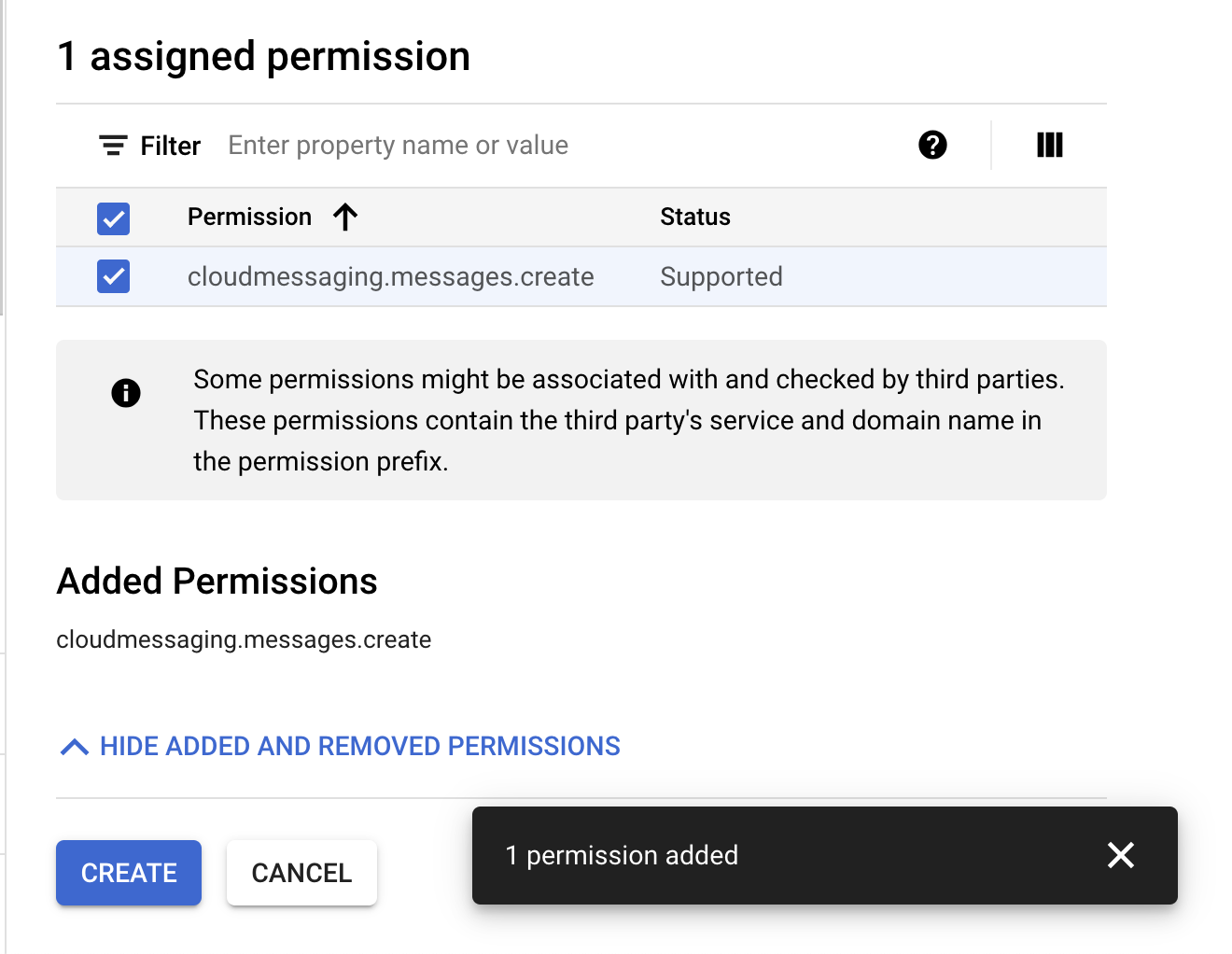Click the Status column header

(x=695, y=217)
